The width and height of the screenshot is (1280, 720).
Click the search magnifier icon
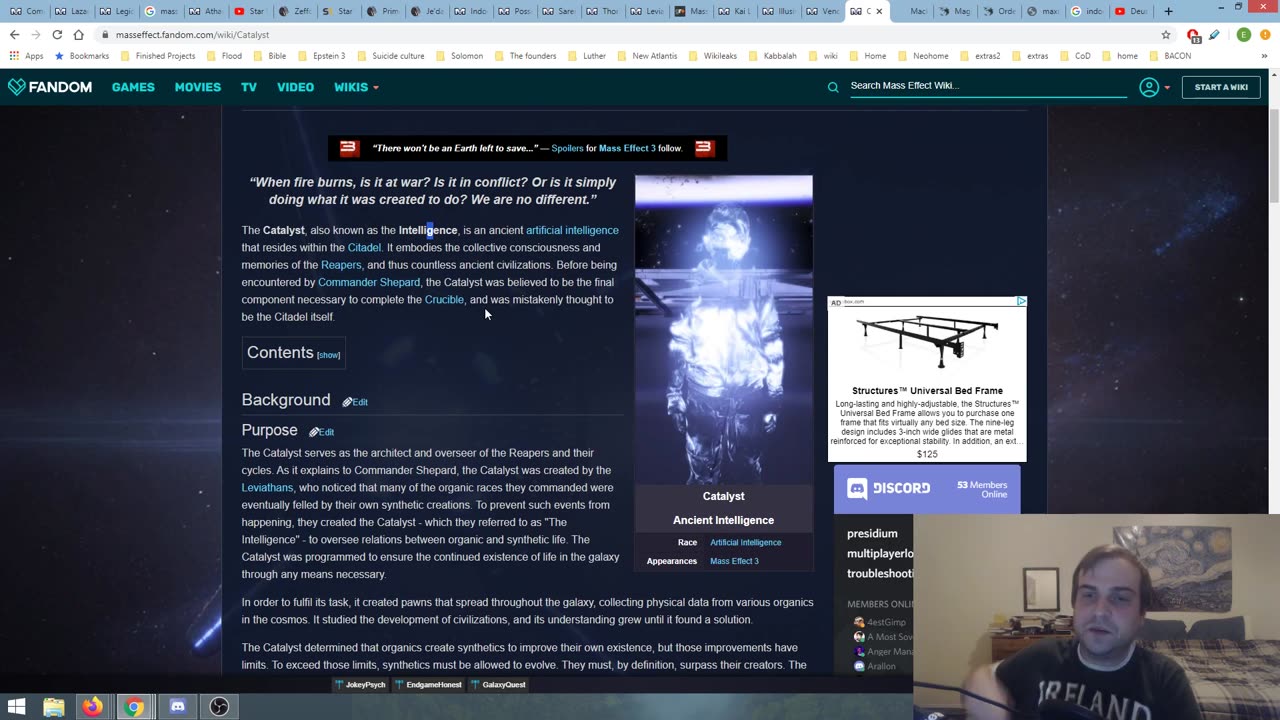[833, 87]
